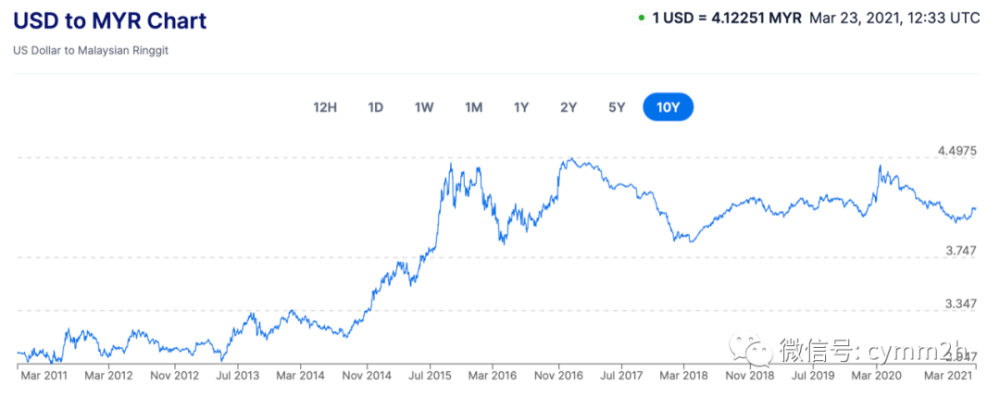Click the Mar 2021 axis date marker
The width and height of the screenshot is (1000, 397).
(x=948, y=375)
